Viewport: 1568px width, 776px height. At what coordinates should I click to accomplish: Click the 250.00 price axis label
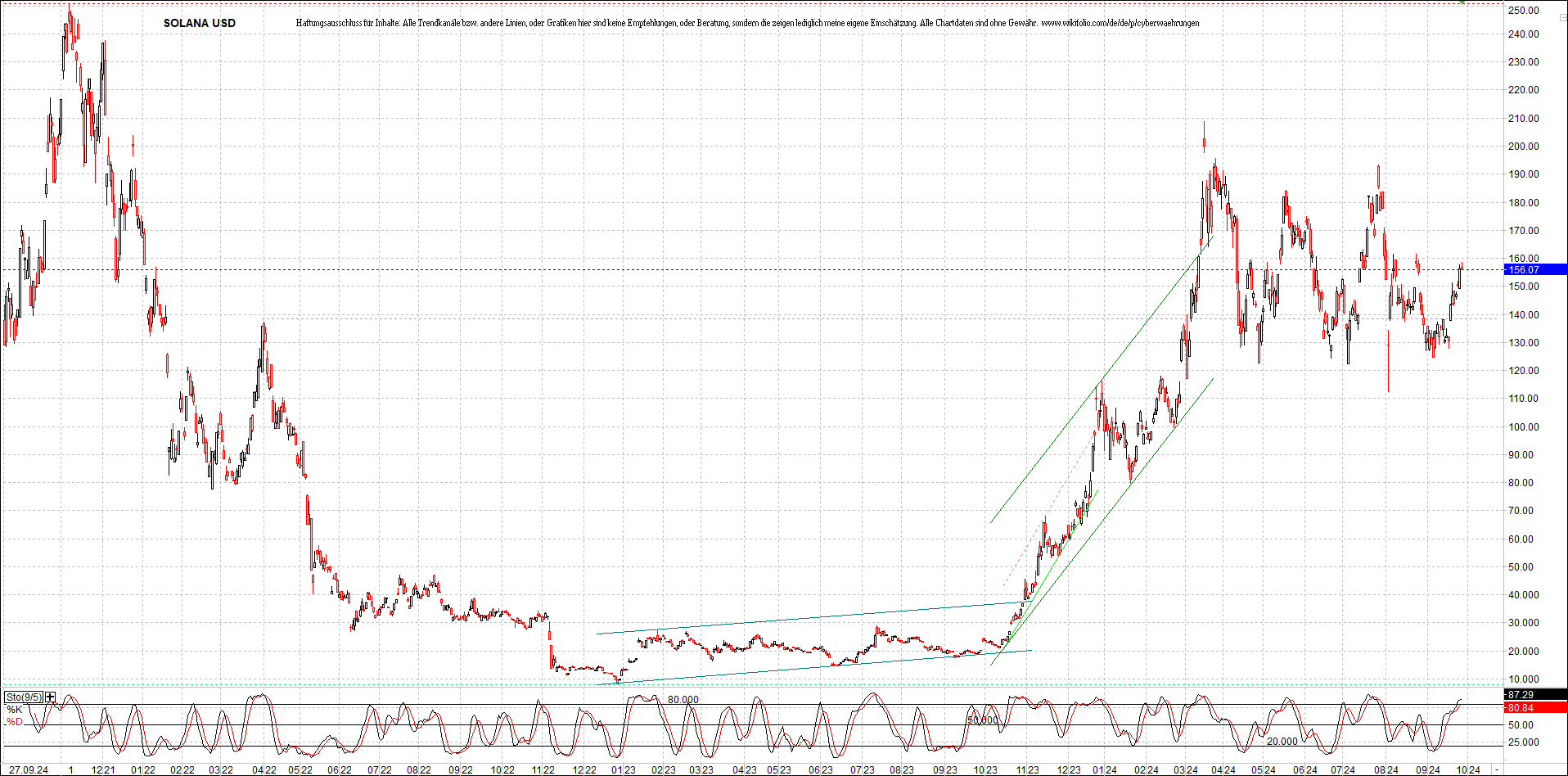pyautogui.click(x=1524, y=11)
